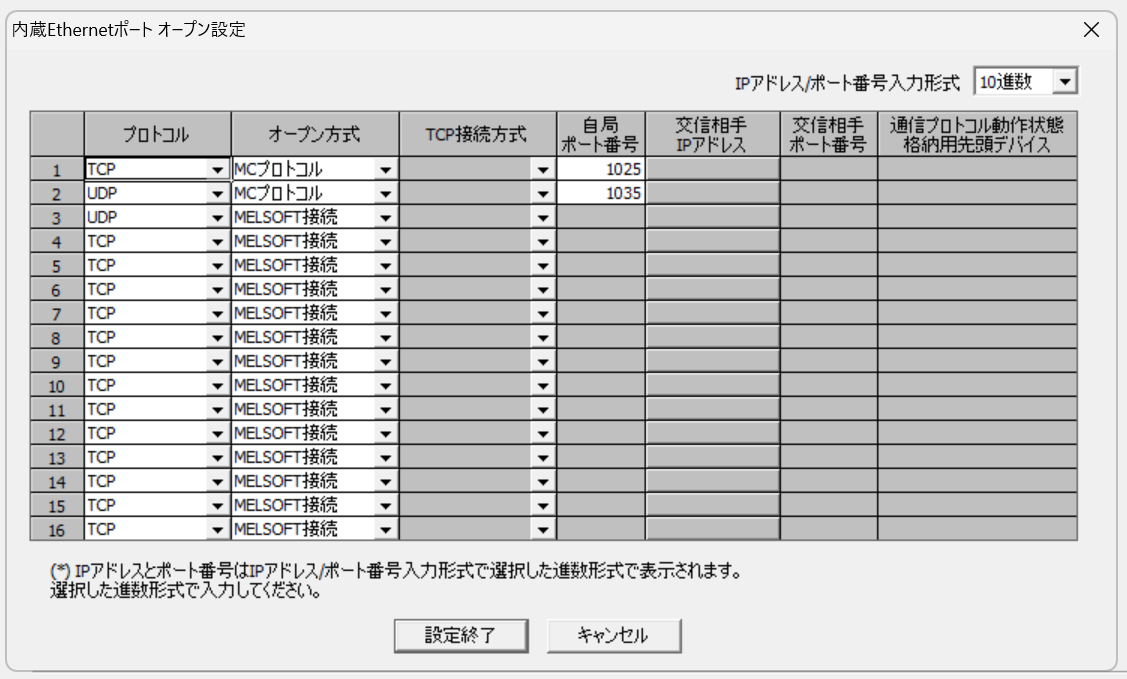Click the TCP接続方式 column header
This screenshot has height=679, width=1127.
pos(478,134)
